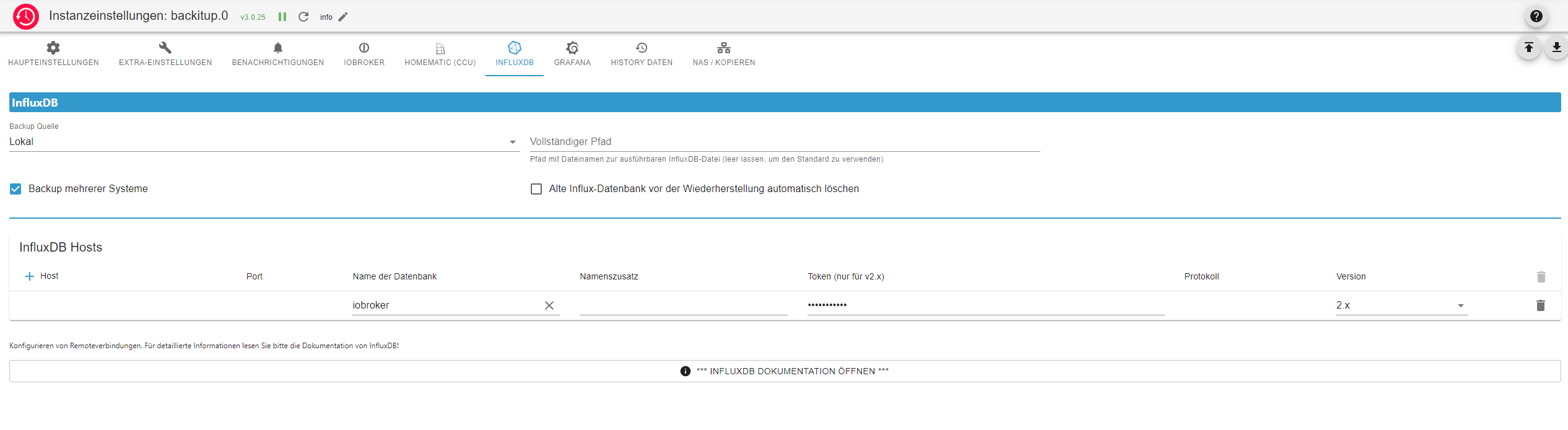The height and width of the screenshot is (430, 1568).
Task: Click the info log level label
Action: pos(326,17)
